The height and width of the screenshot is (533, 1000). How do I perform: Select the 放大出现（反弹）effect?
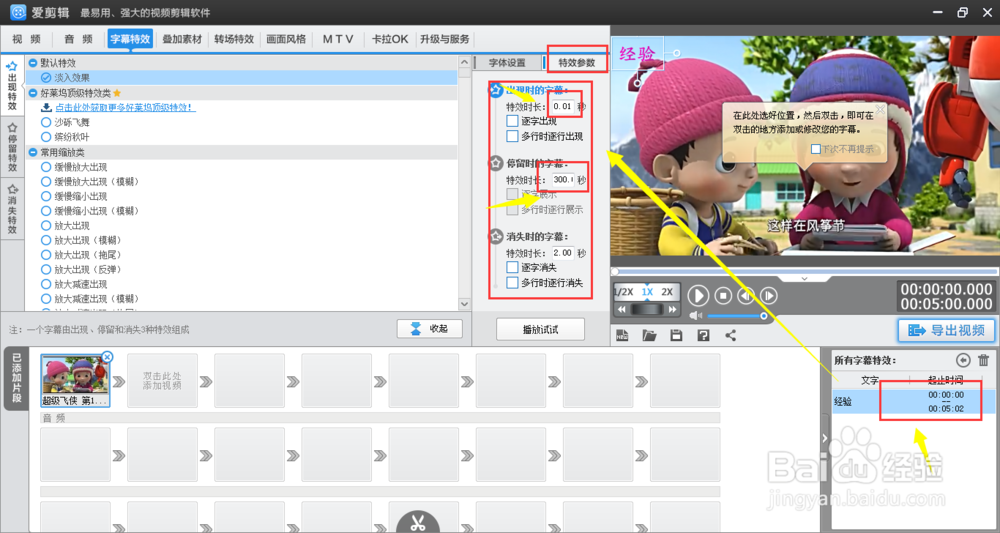[81, 269]
